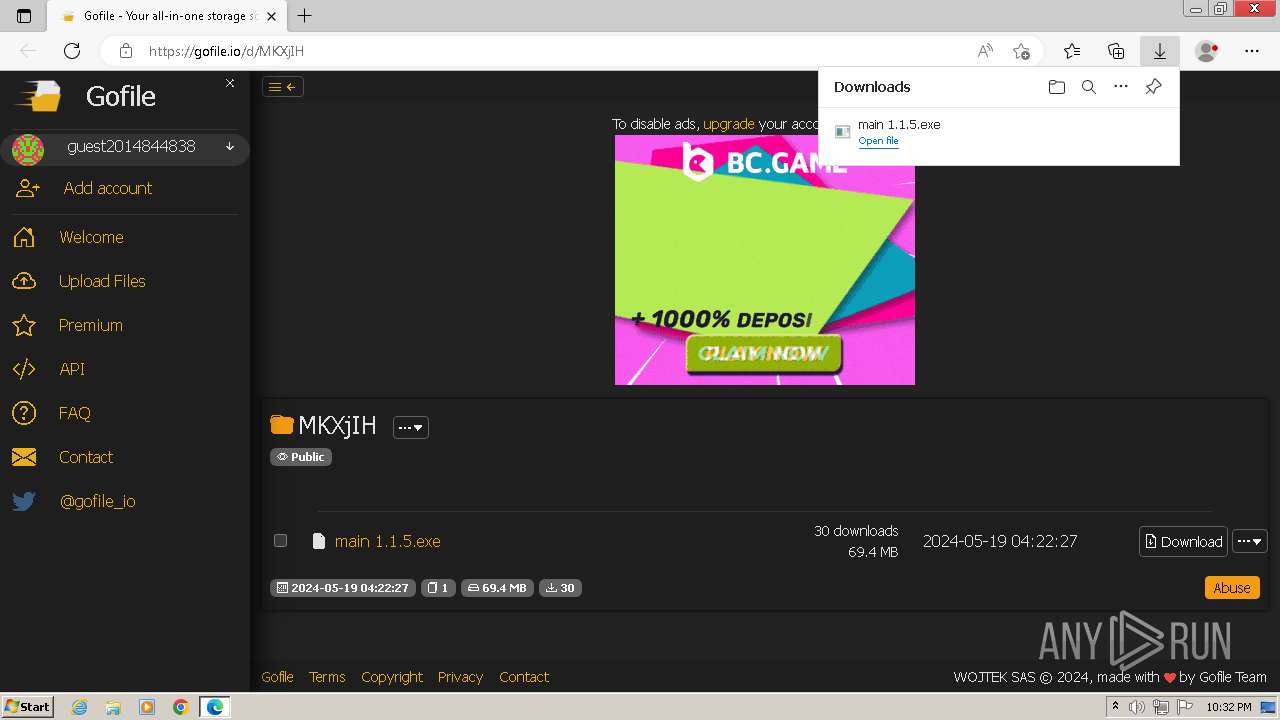The width and height of the screenshot is (1280, 720).
Task: Click the Download button for main 1.1.5.exe
Action: point(1184,541)
